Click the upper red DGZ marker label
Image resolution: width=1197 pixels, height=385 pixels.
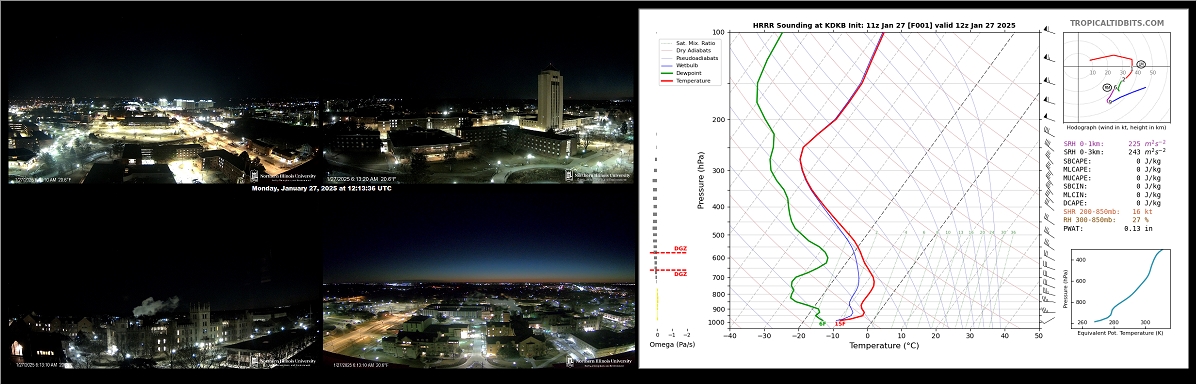point(680,249)
